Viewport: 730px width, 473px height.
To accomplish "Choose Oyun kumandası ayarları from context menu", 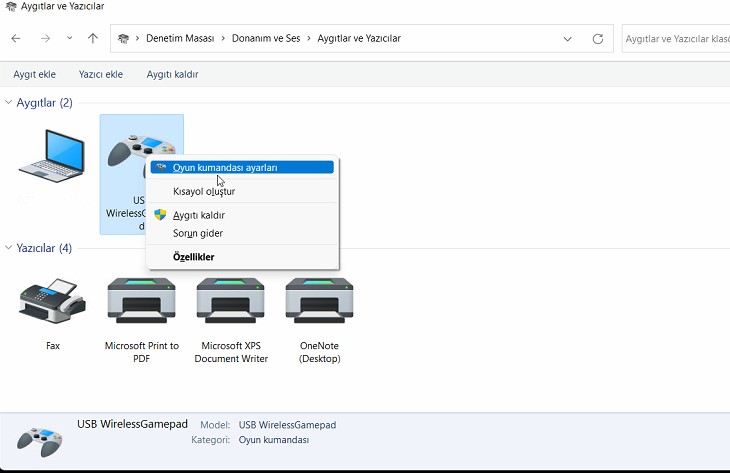I will (225, 168).
